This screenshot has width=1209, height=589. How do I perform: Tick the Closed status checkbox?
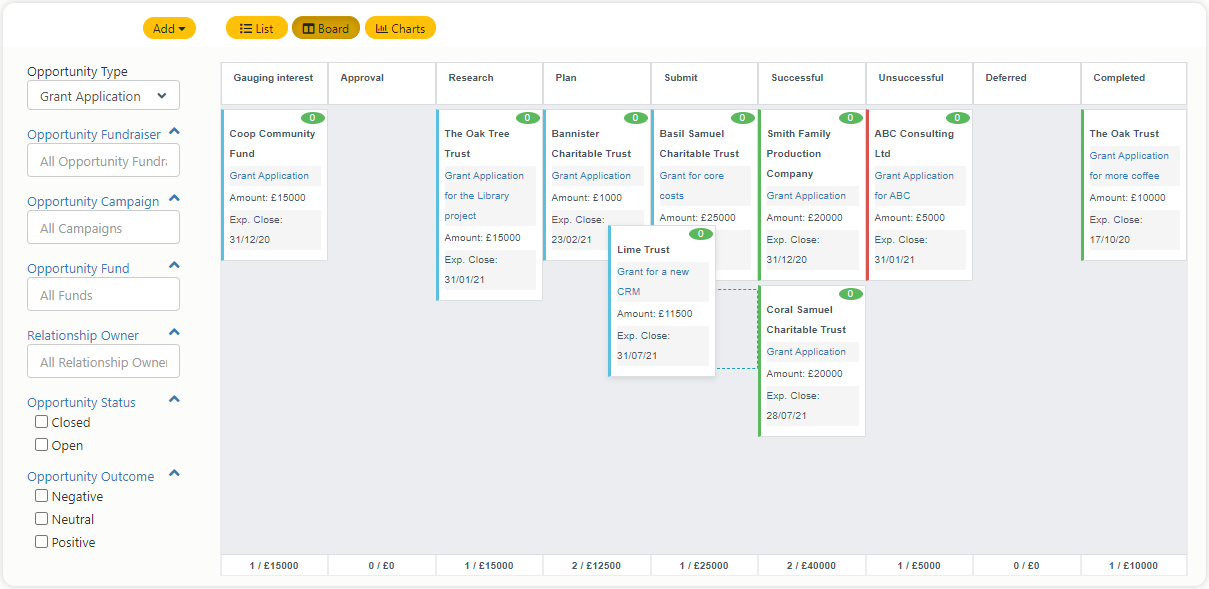pos(42,422)
